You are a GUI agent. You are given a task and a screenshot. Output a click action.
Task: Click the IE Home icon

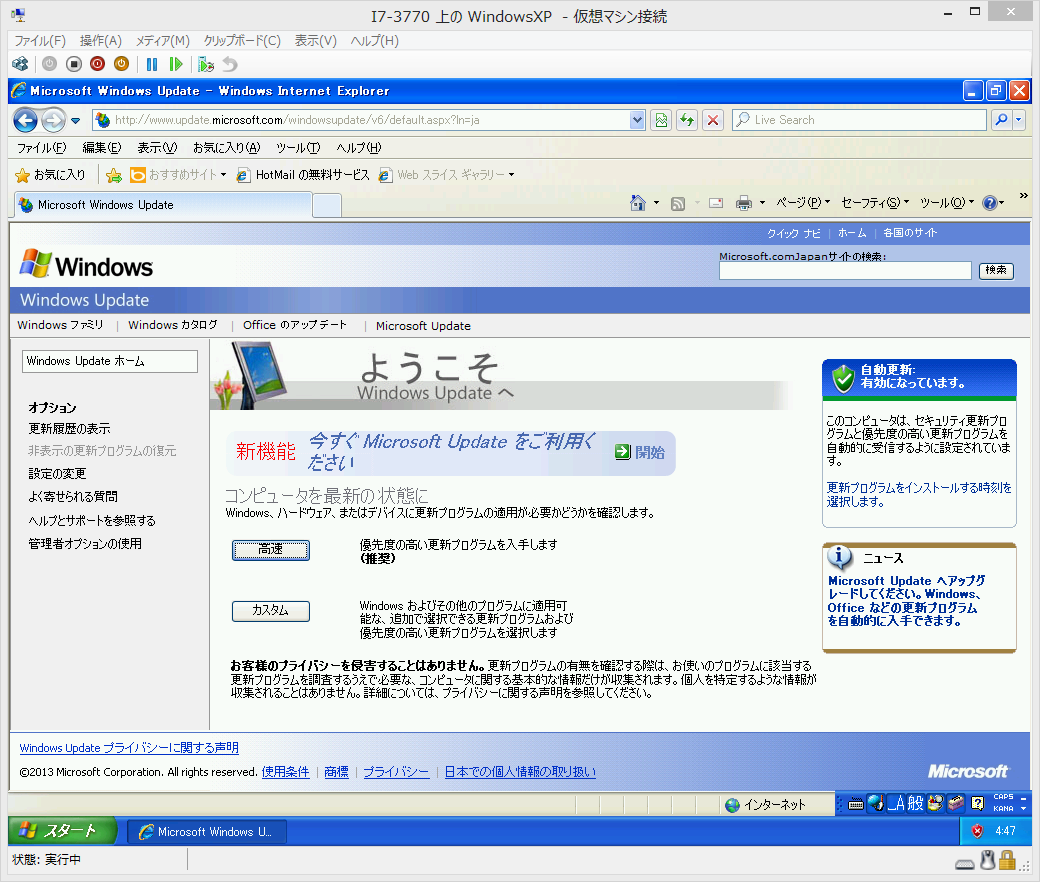pos(638,203)
